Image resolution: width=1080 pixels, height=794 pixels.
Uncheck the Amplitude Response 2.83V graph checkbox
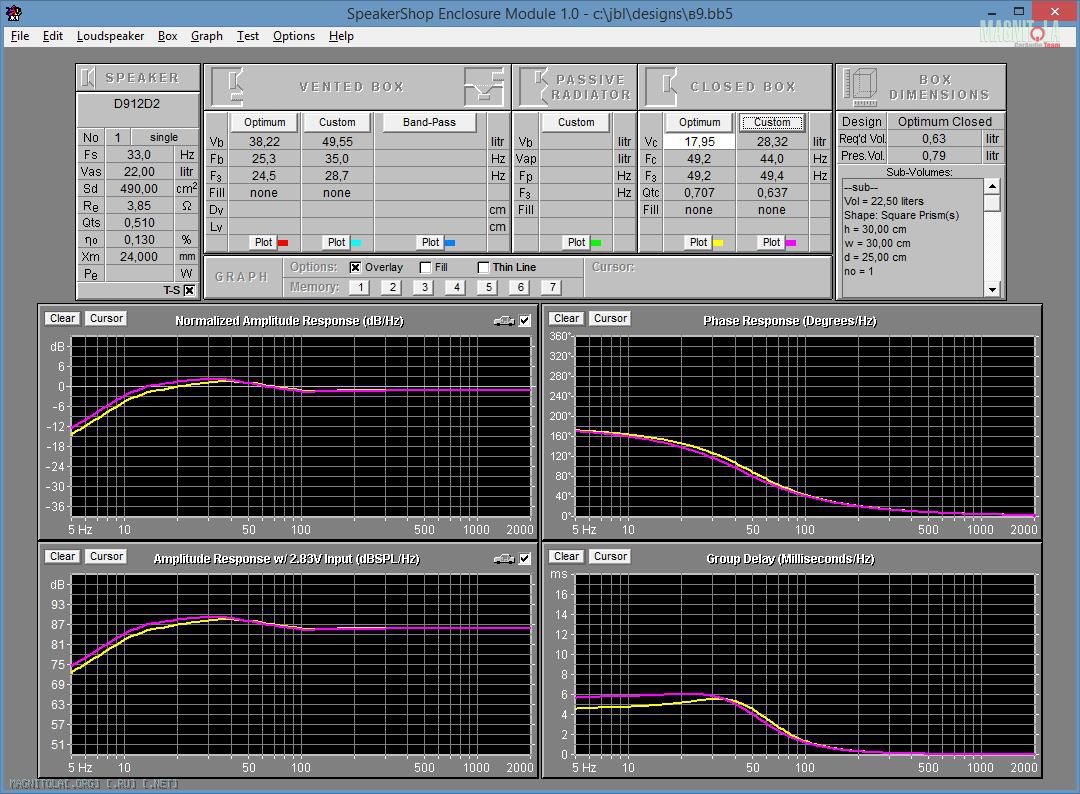pos(525,559)
